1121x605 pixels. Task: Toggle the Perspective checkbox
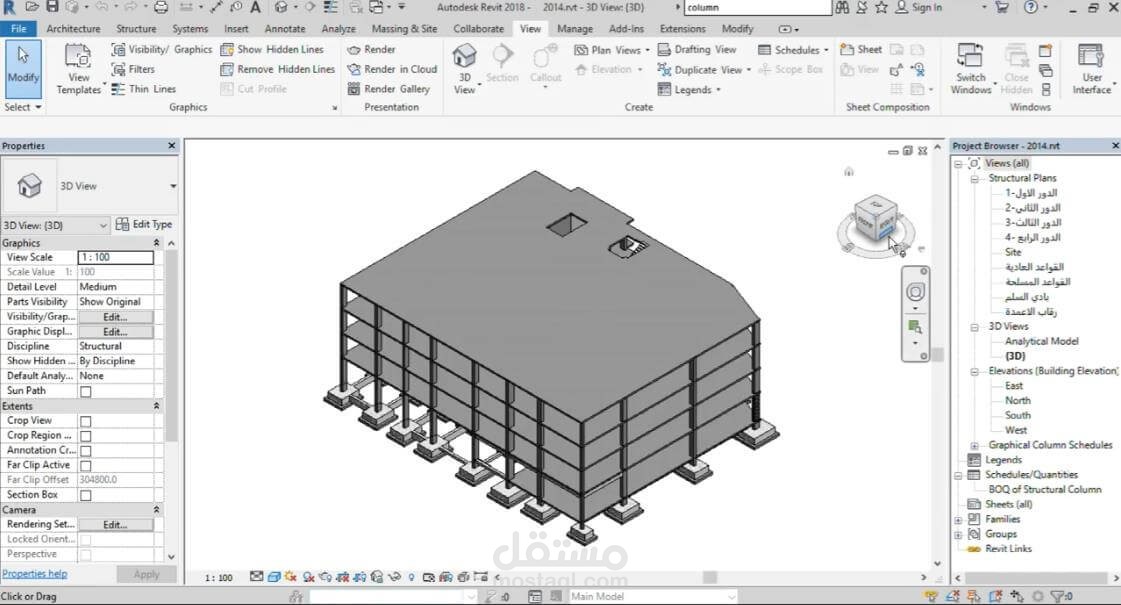coord(86,555)
